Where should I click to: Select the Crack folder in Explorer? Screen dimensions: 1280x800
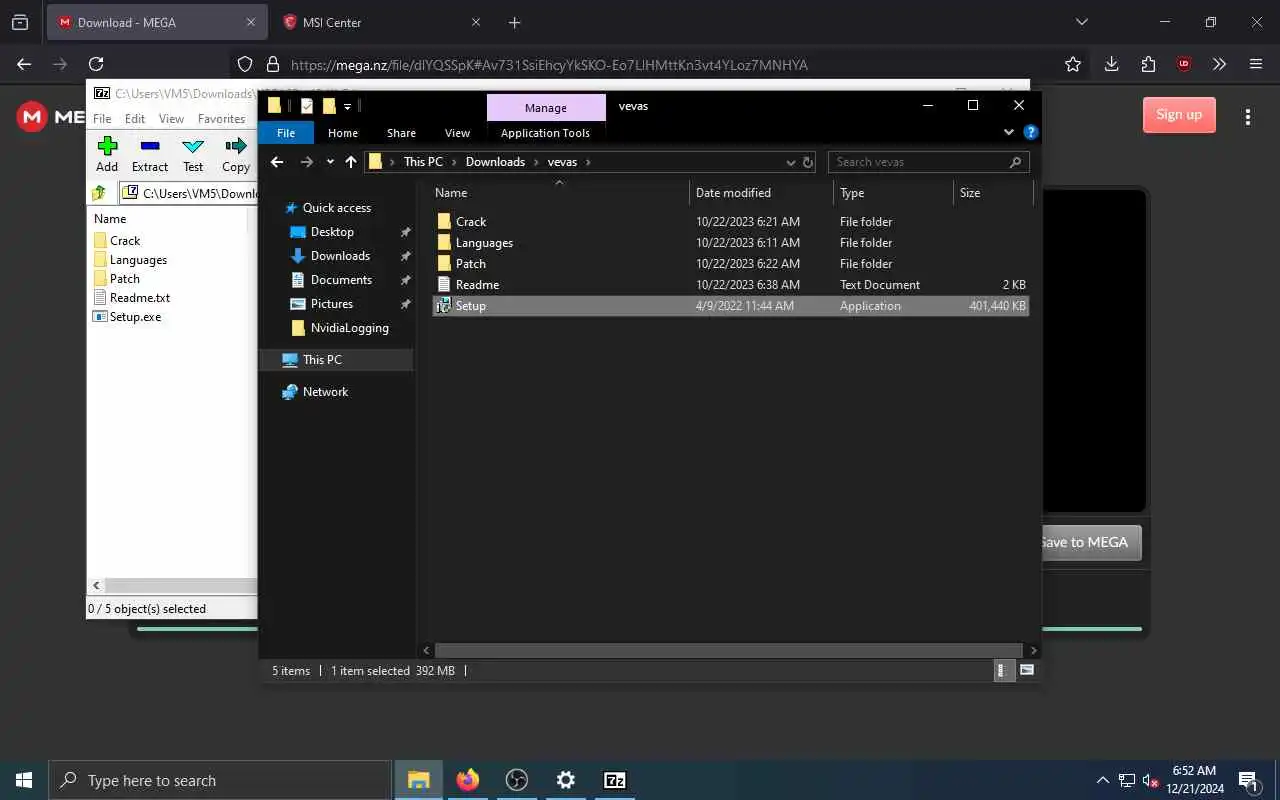471,222
